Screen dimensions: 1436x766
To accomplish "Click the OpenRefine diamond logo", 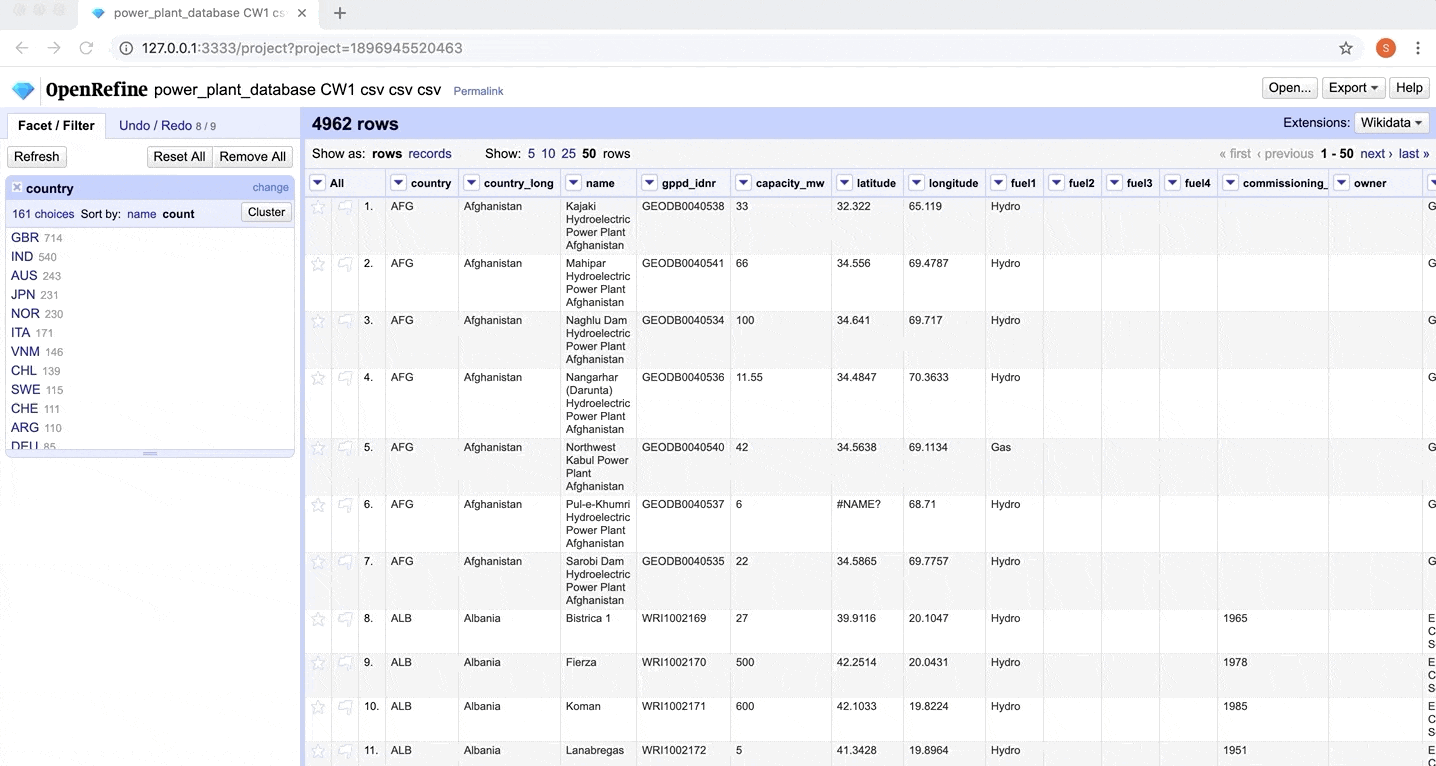I will (23, 90).
